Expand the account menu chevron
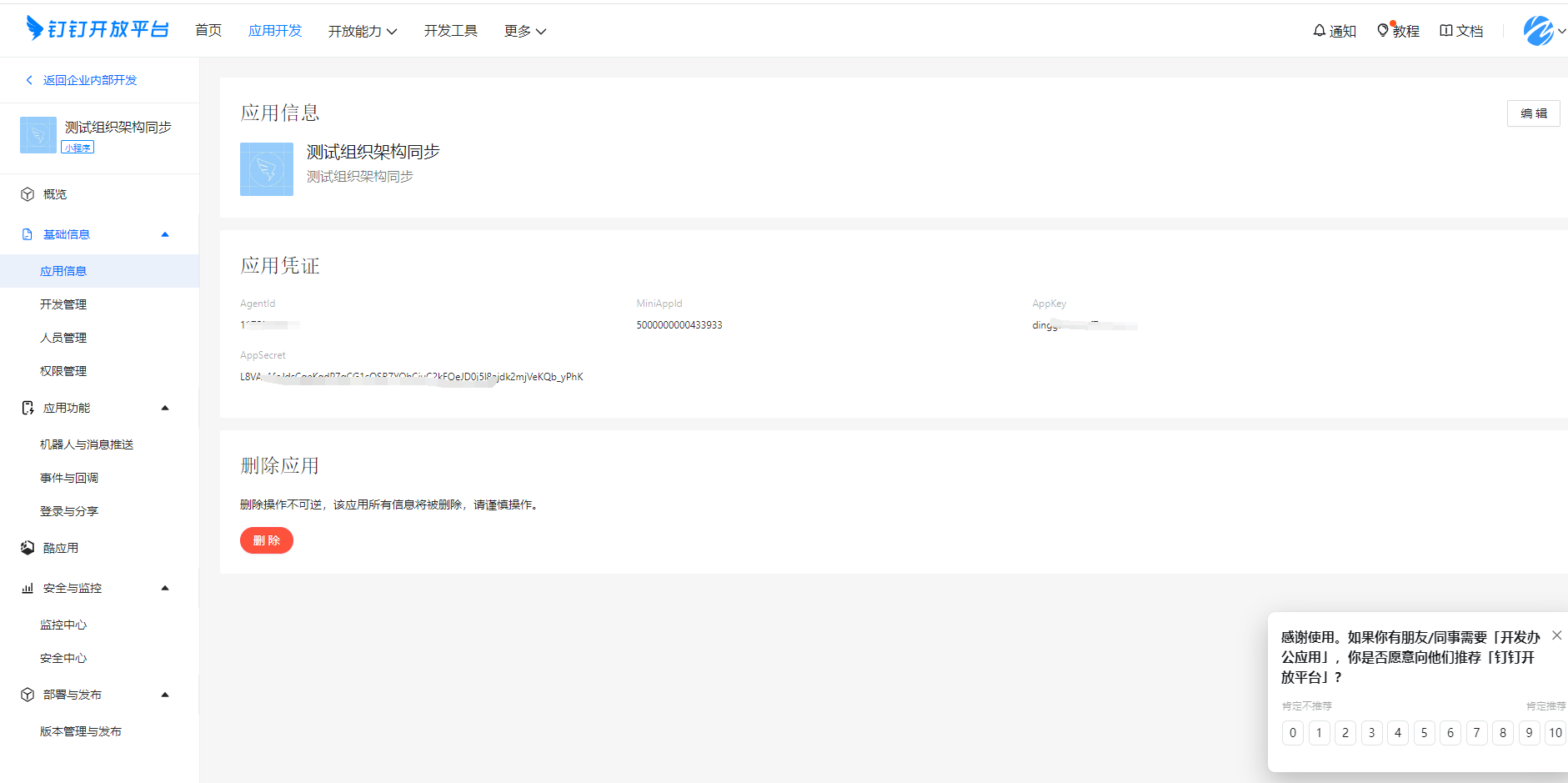 (1561, 31)
